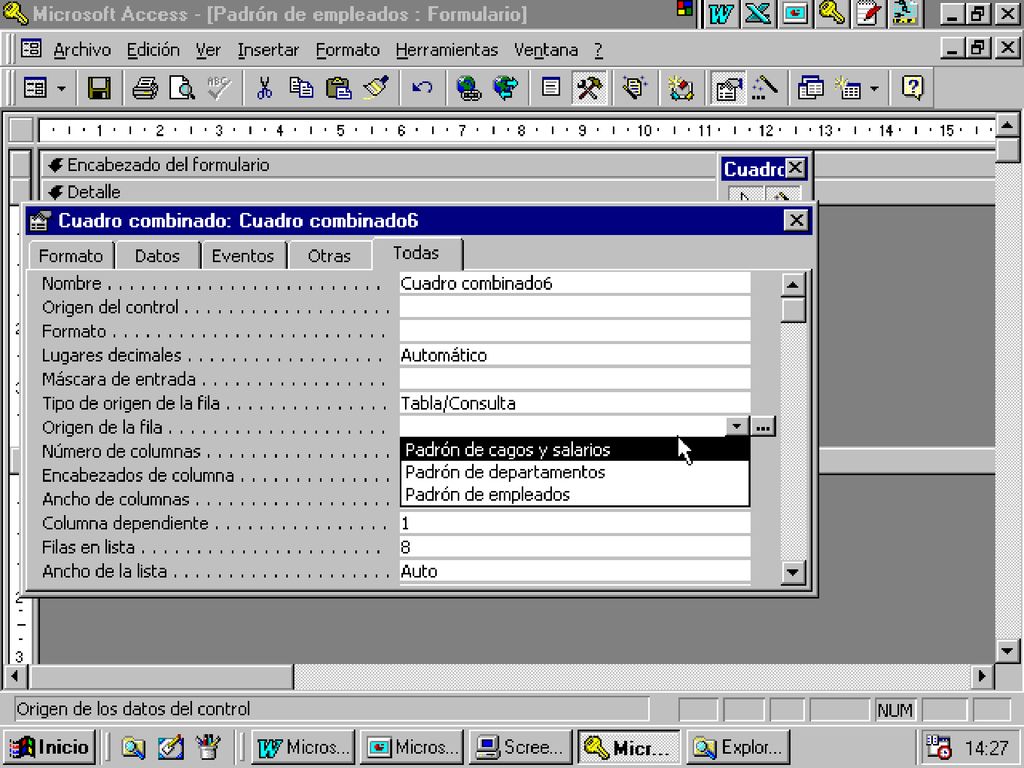
Task: Open the Code editor icon
Action: tap(680, 88)
